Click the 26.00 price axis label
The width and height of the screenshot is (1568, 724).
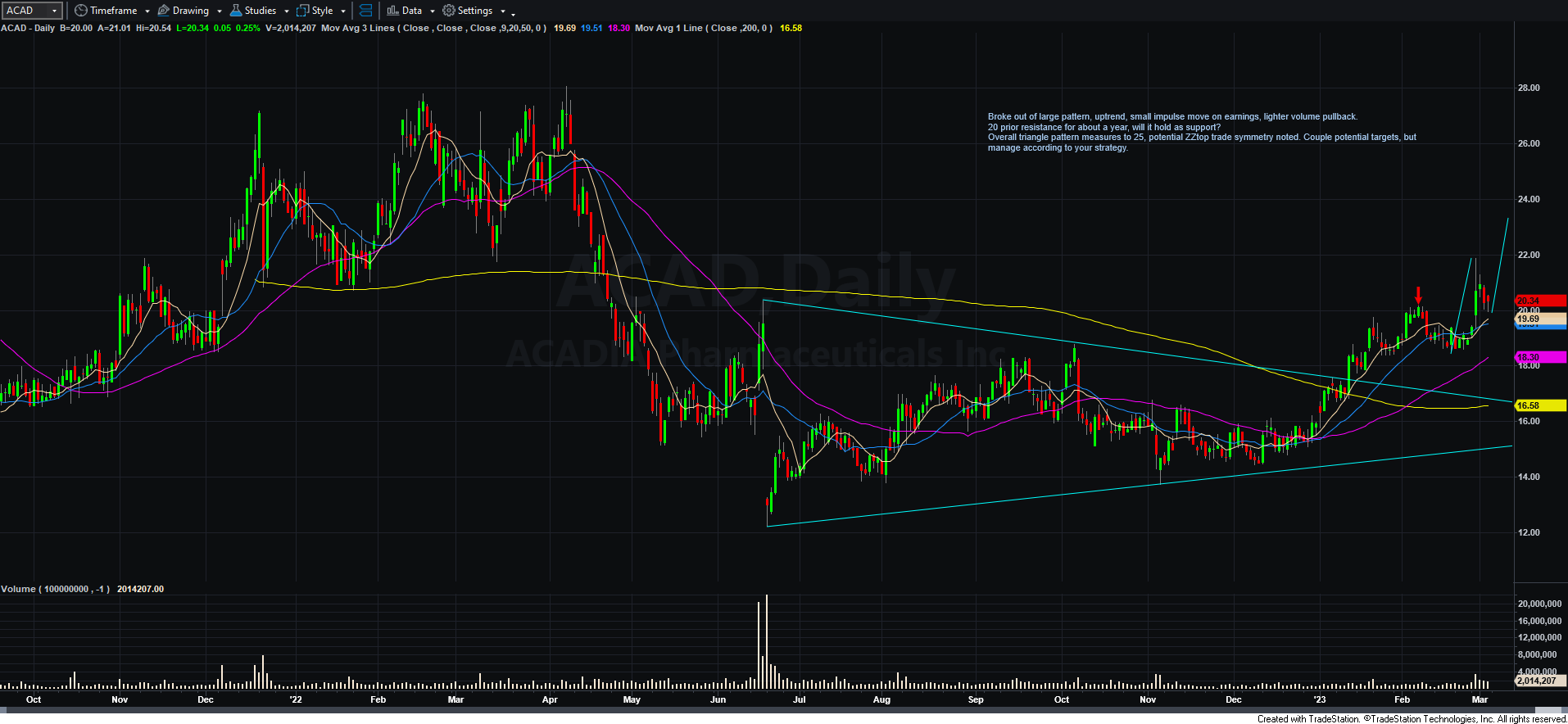1529,143
